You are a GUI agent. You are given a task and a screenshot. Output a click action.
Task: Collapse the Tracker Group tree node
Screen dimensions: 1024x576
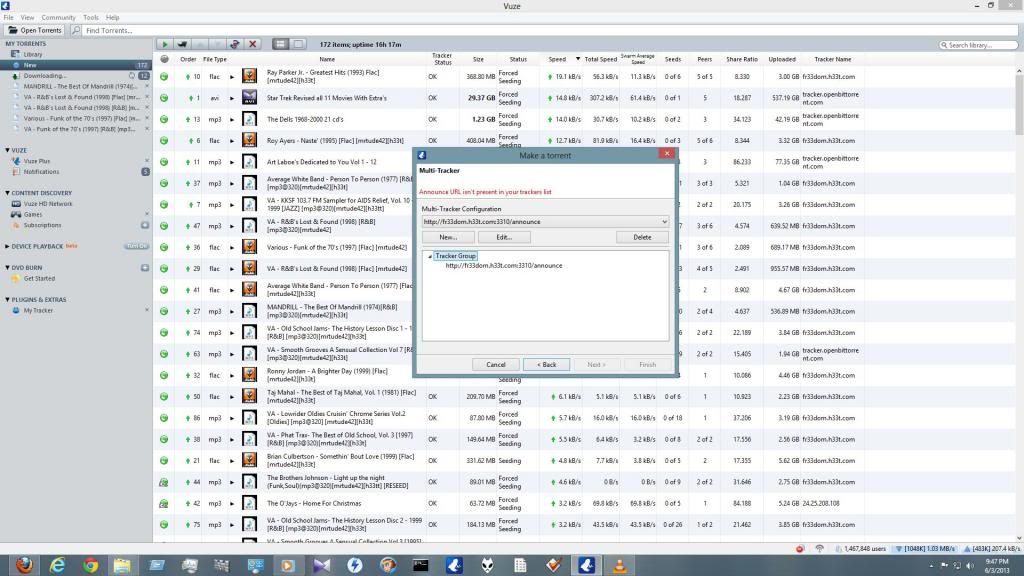[x=430, y=257]
